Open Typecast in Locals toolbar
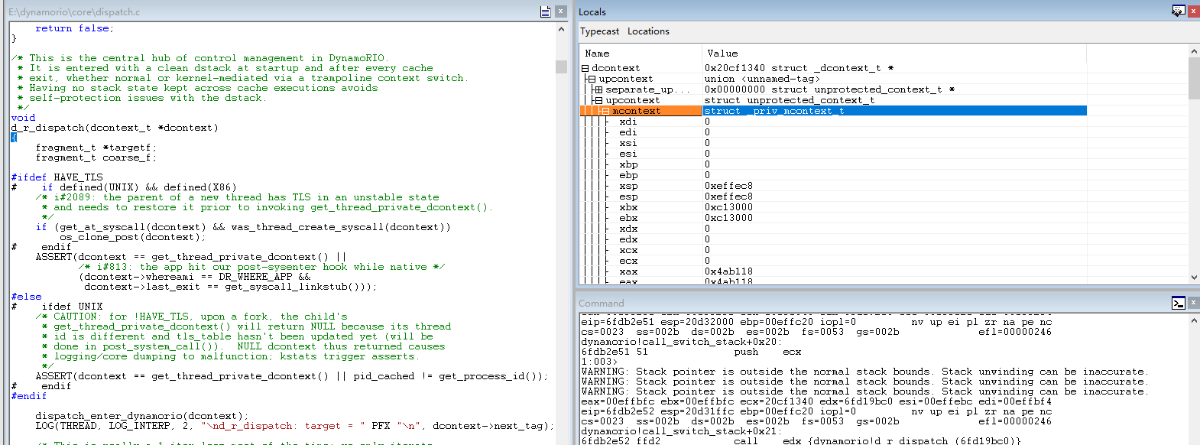 601,31
